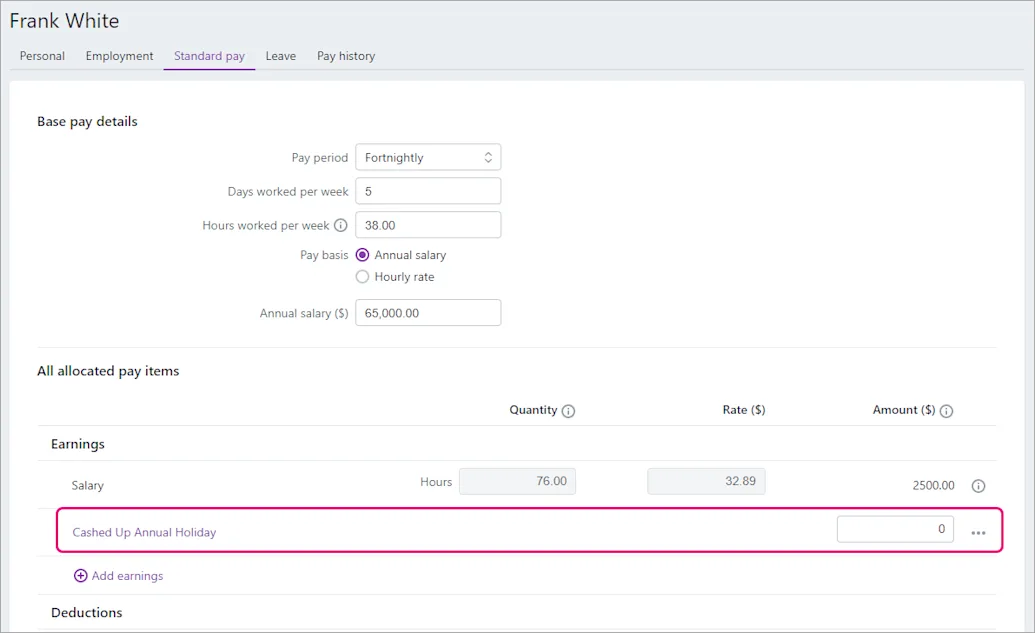The image size is (1035, 633).
Task: Click the Hours worked per week field
Action: click(428, 224)
